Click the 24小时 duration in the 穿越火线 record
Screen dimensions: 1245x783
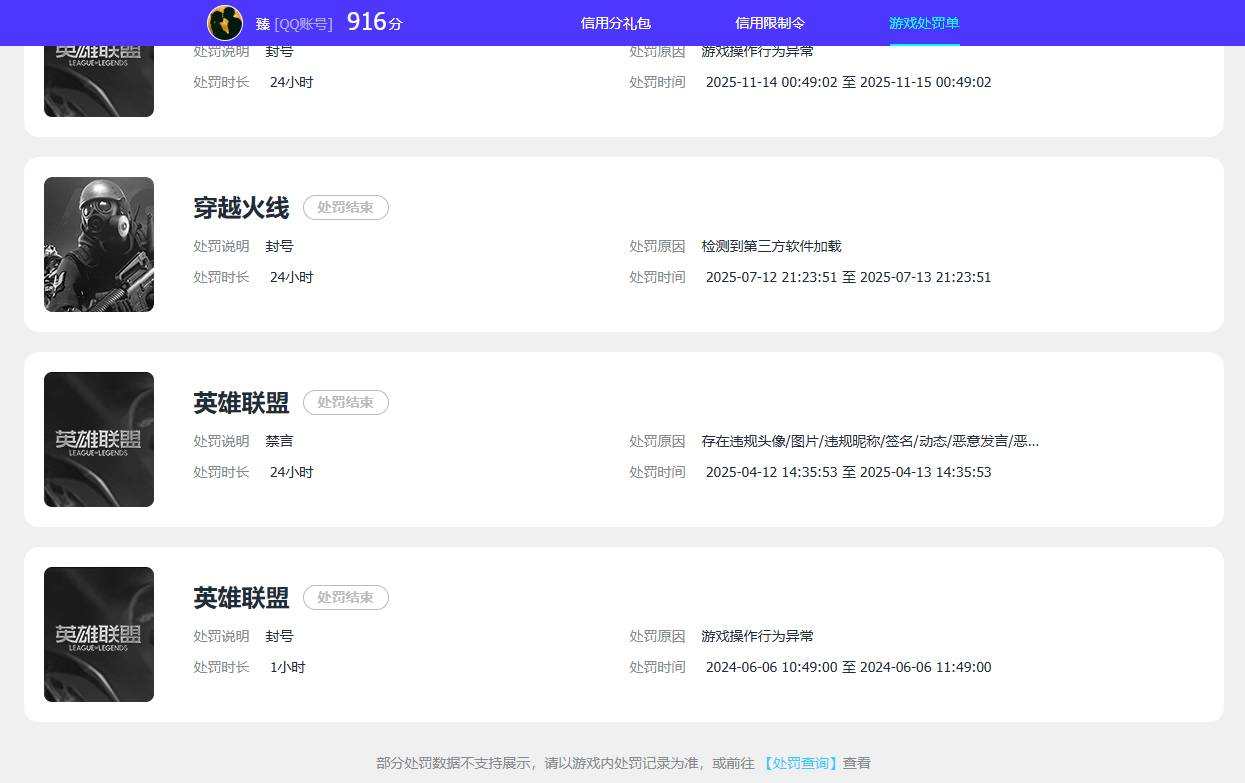[292, 277]
